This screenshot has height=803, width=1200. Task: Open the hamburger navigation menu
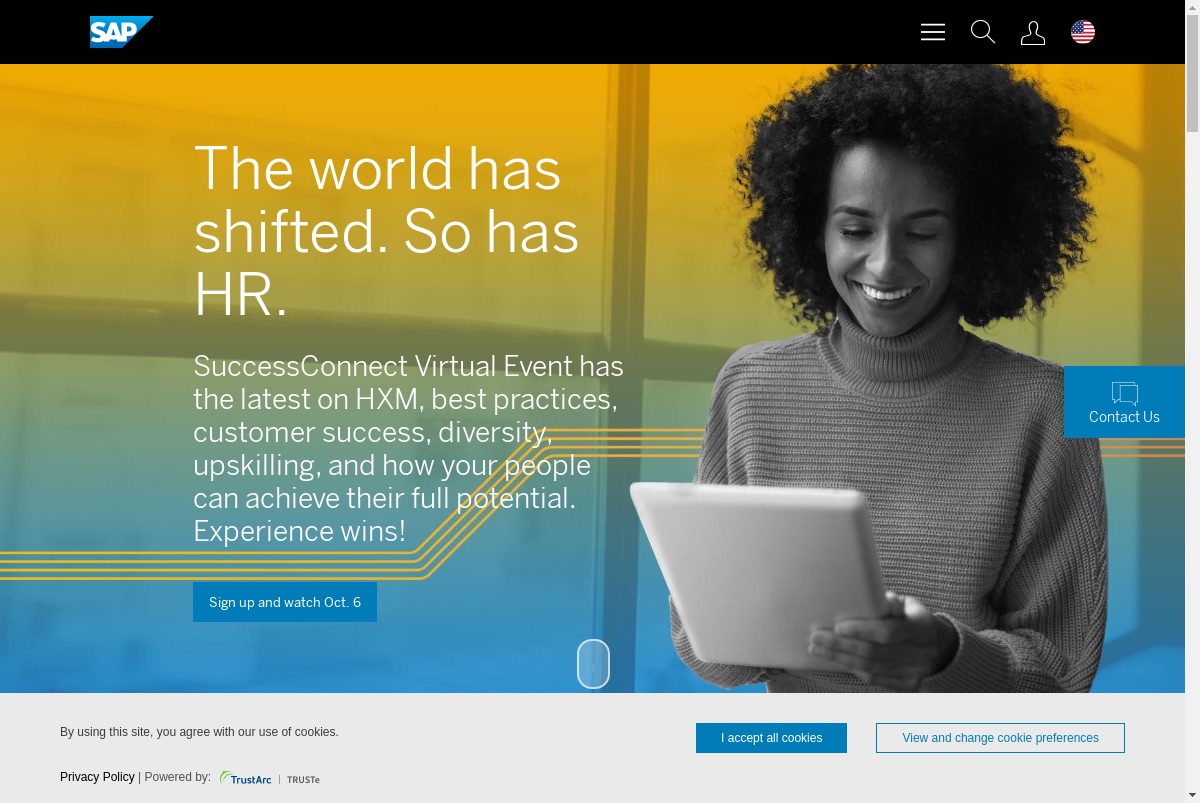(x=933, y=32)
